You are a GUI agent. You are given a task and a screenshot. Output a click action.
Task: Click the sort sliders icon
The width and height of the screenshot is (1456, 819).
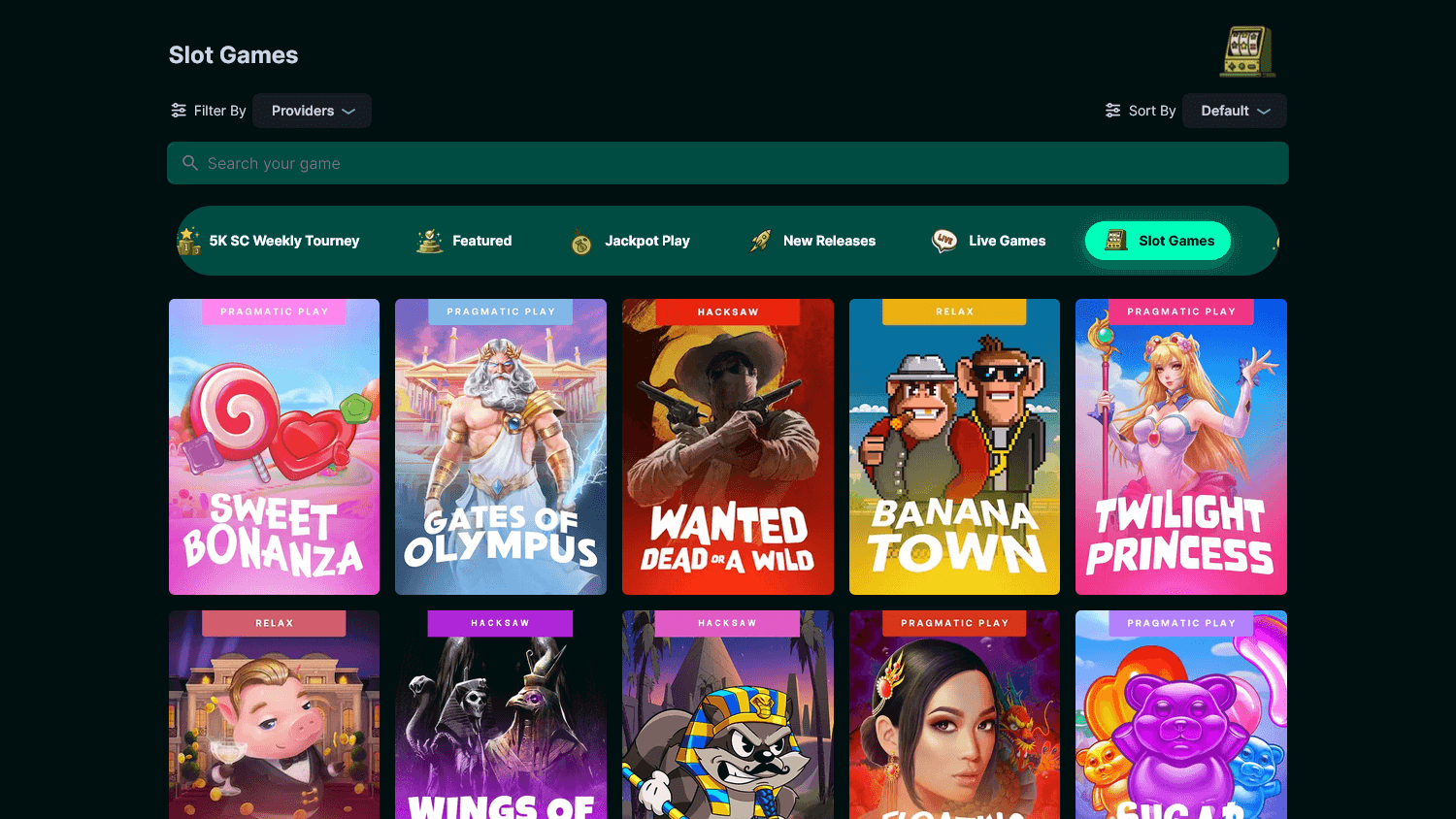click(x=1113, y=111)
